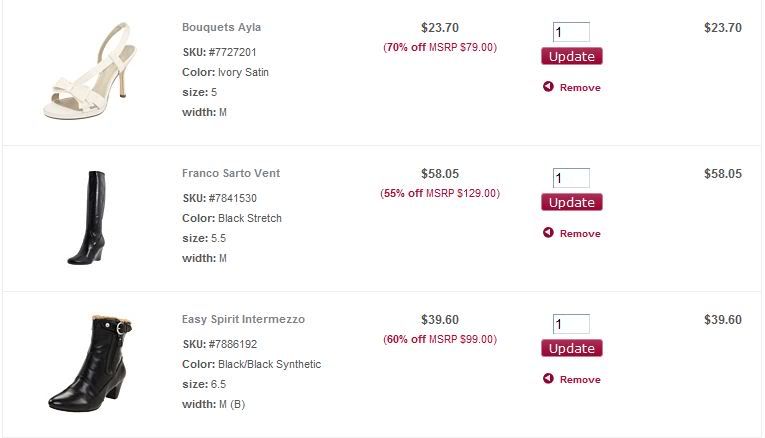Remove Easy Spirit Intermezzo using the Remove text link
Viewport: 765px width, 438px height.
coord(580,380)
